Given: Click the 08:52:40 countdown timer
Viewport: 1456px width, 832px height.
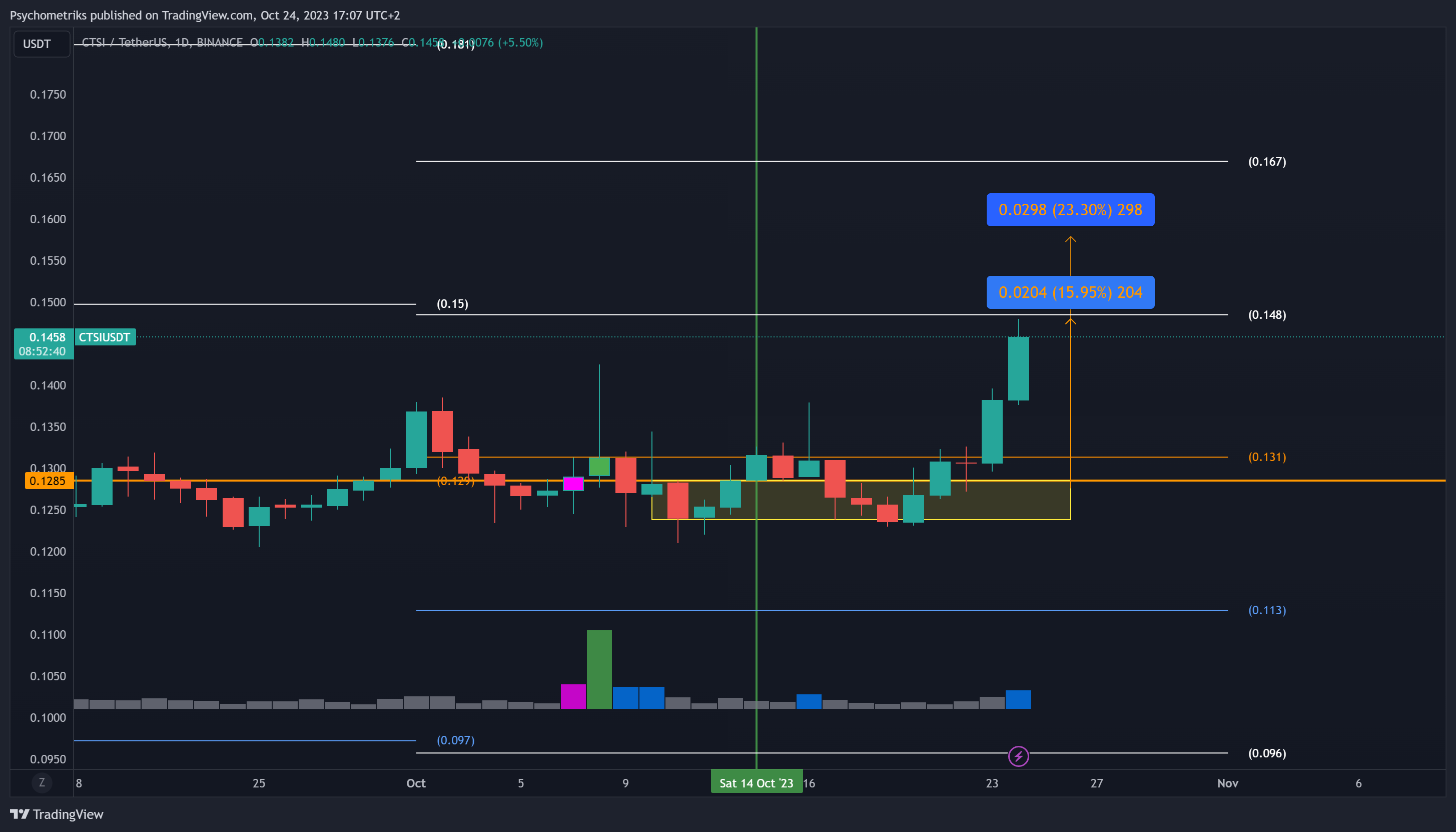Looking at the screenshot, I should [42, 351].
